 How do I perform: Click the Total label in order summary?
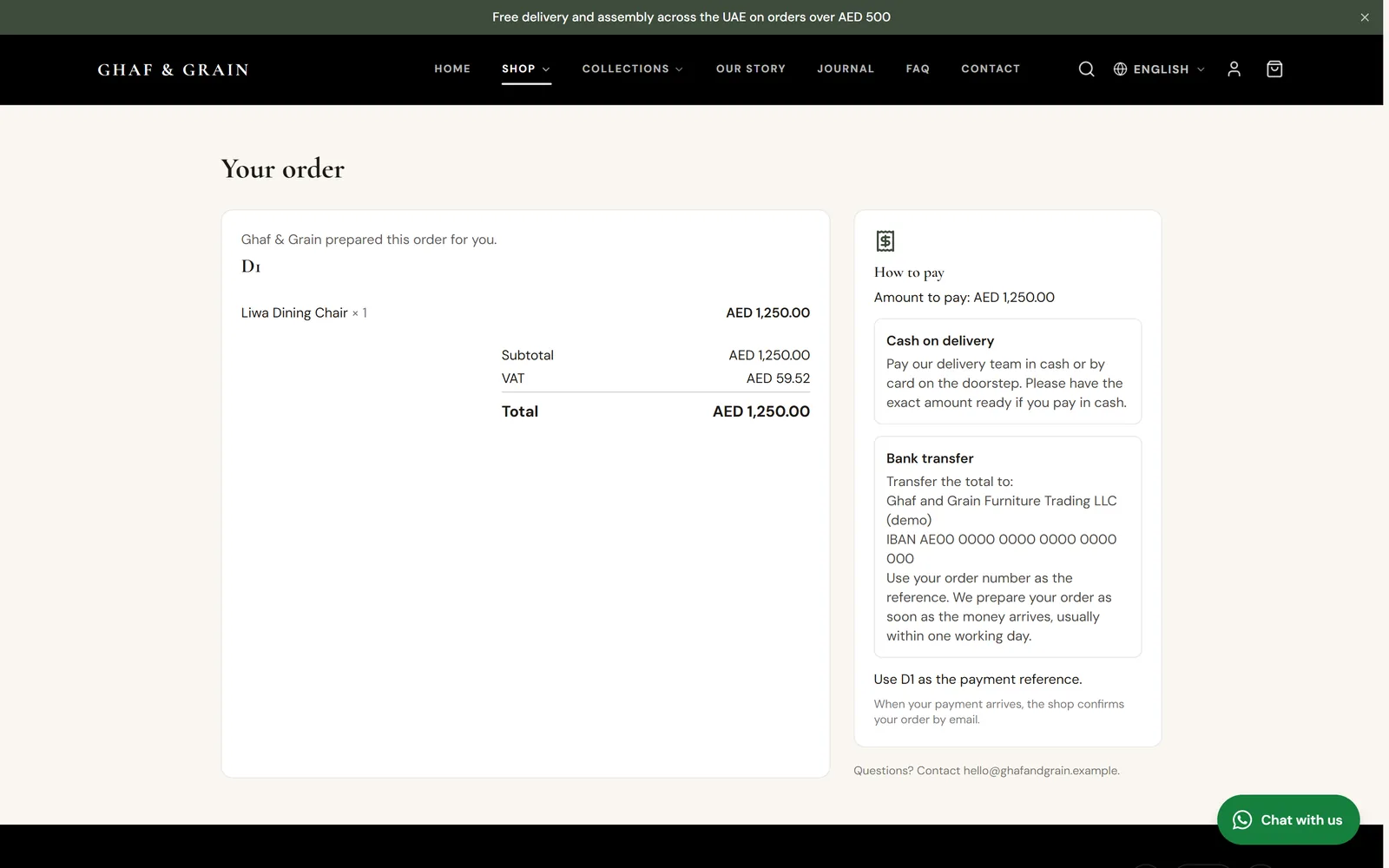click(520, 411)
